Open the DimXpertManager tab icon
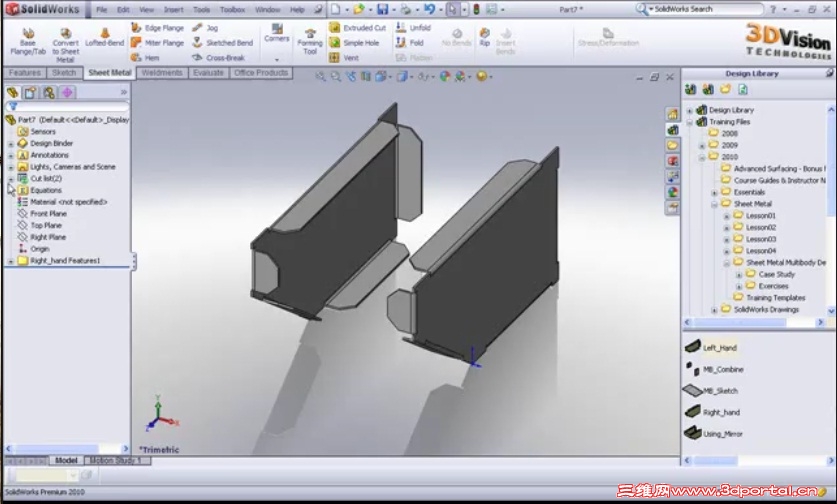Image resolution: width=837 pixels, height=504 pixels. [x=68, y=92]
